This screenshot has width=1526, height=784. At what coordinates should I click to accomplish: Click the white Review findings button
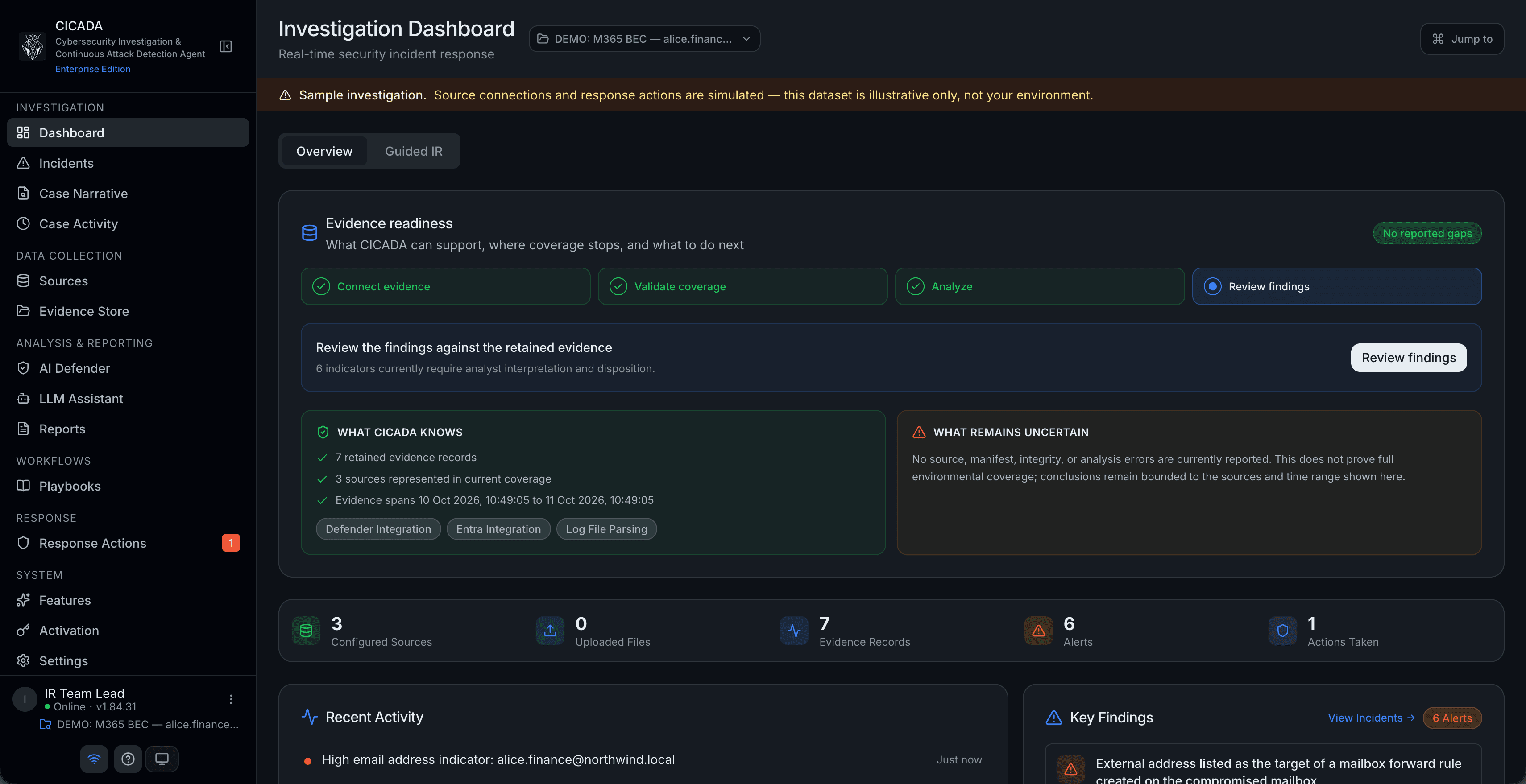point(1409,358)
